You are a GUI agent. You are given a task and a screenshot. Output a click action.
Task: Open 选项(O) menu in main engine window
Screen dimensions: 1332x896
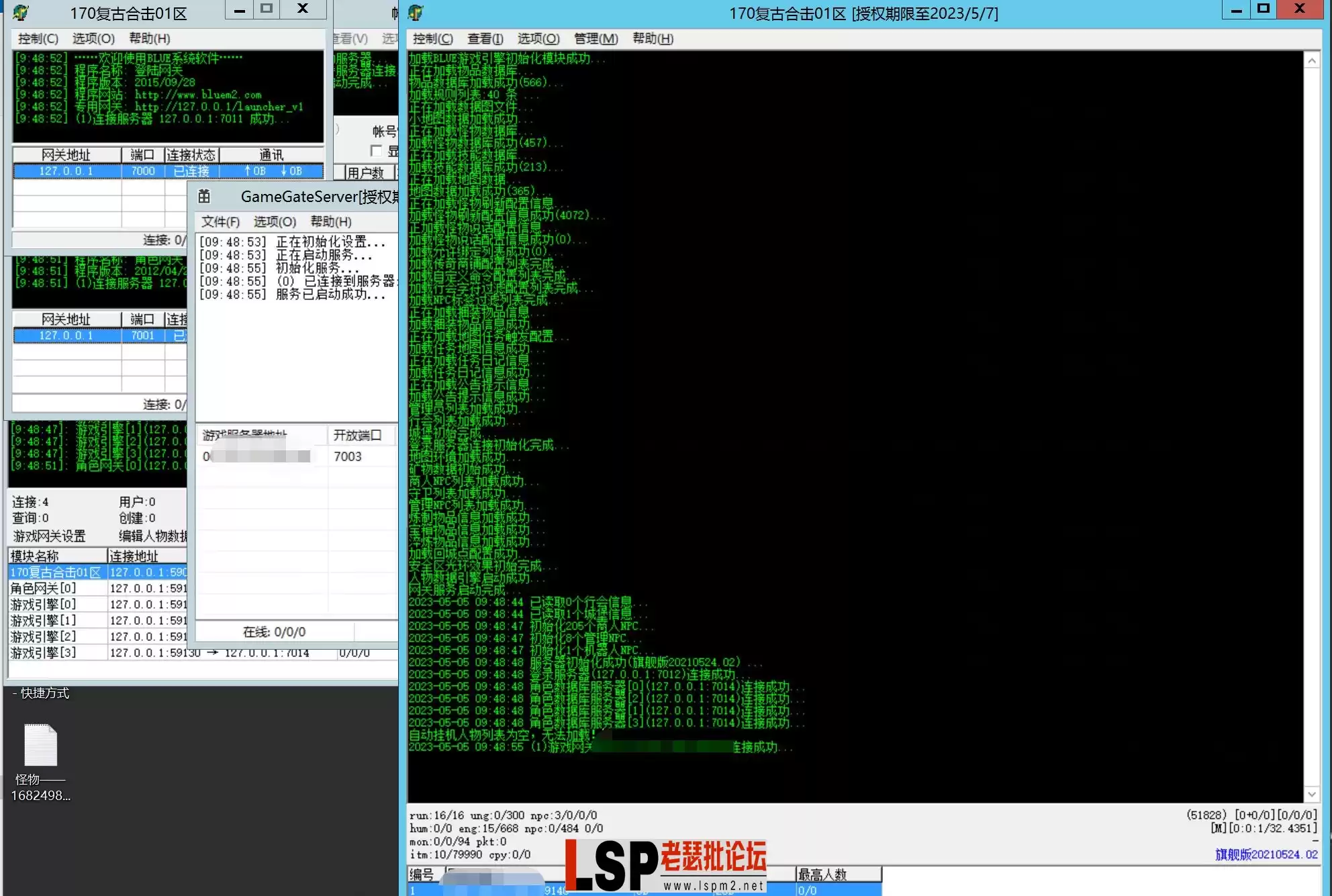[538, 39]
